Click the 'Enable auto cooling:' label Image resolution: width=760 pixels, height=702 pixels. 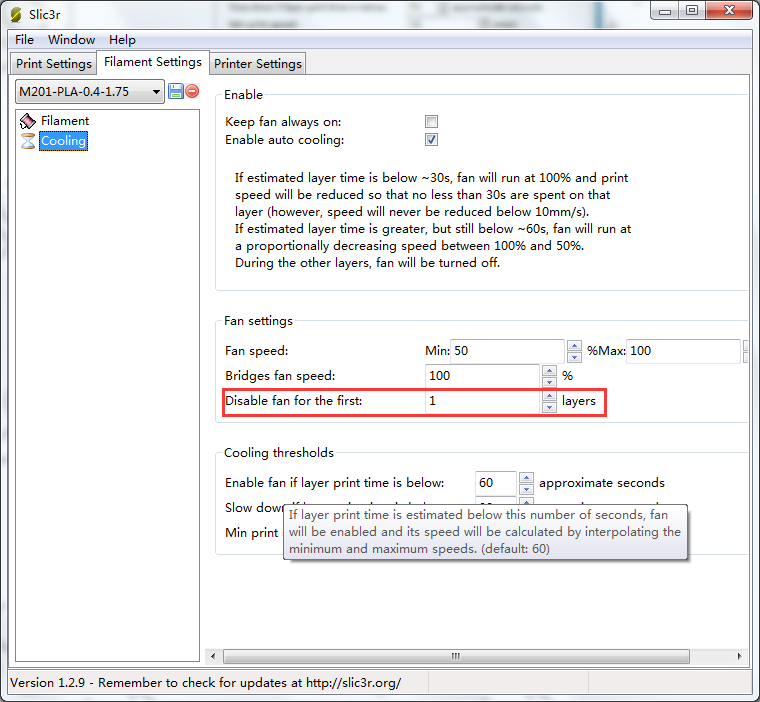click(285, 140)
